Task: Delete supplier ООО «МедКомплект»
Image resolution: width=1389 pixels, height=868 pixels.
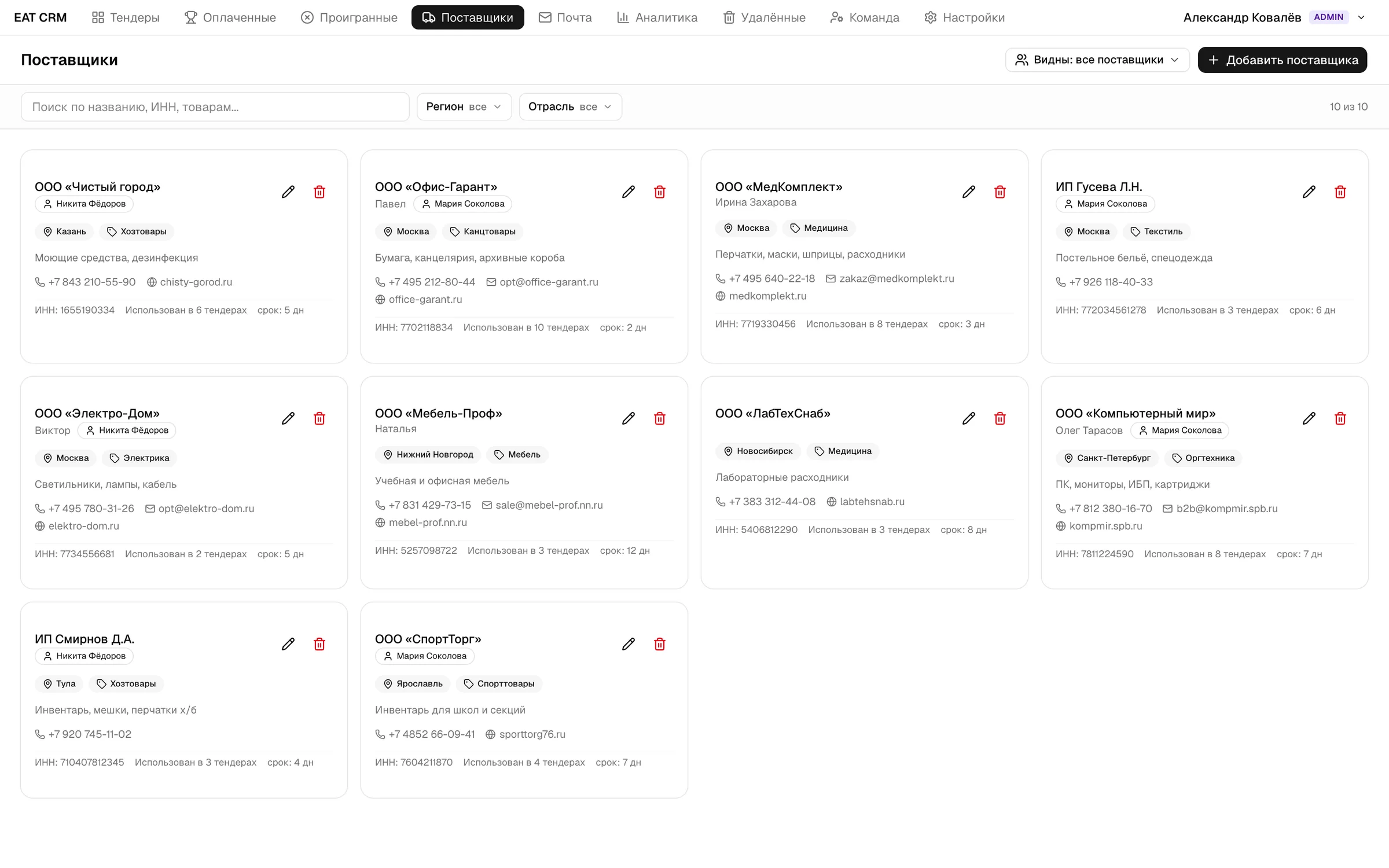Action: tap(1000, 192)
